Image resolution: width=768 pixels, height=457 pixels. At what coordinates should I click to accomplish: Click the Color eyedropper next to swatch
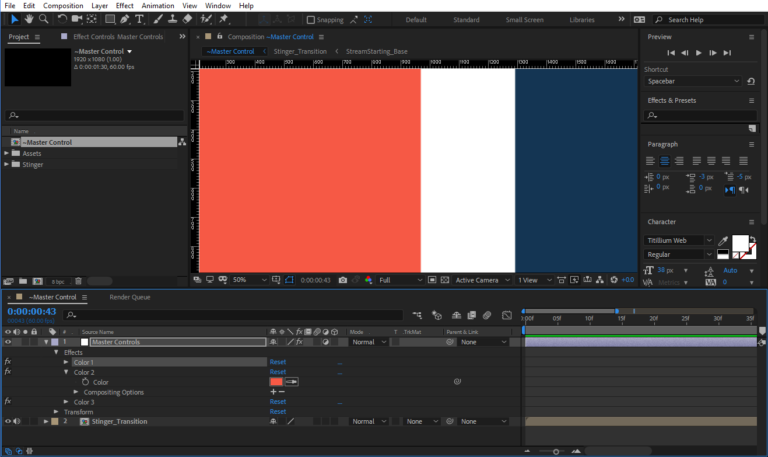[x=291, y=381]
